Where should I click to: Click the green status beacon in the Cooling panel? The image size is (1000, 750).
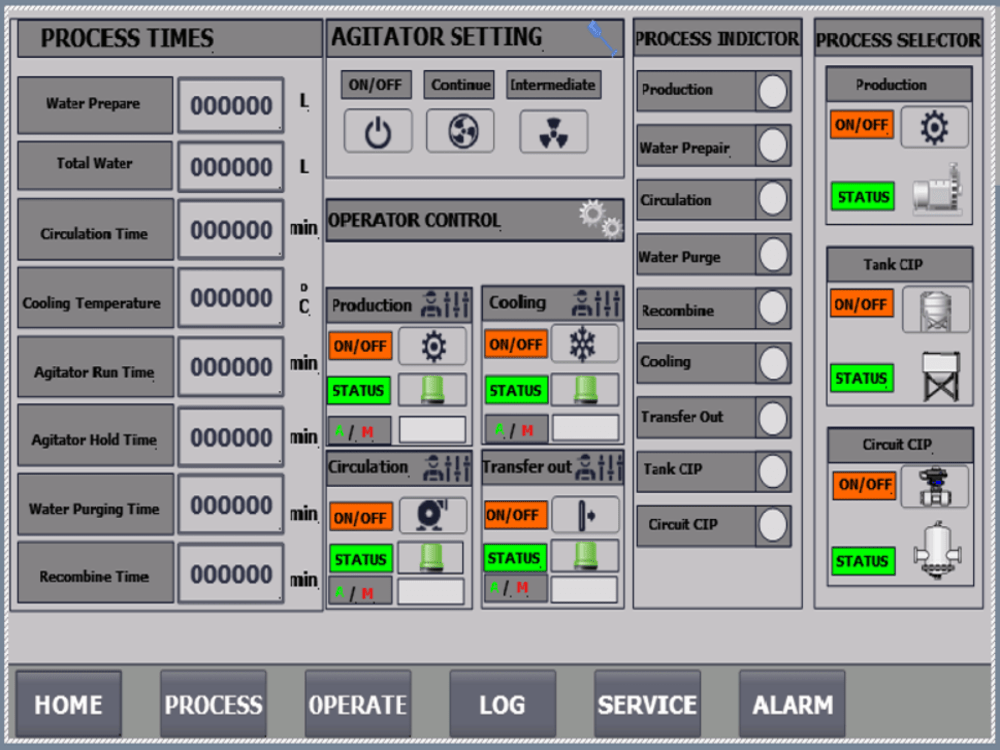[587, 389]
